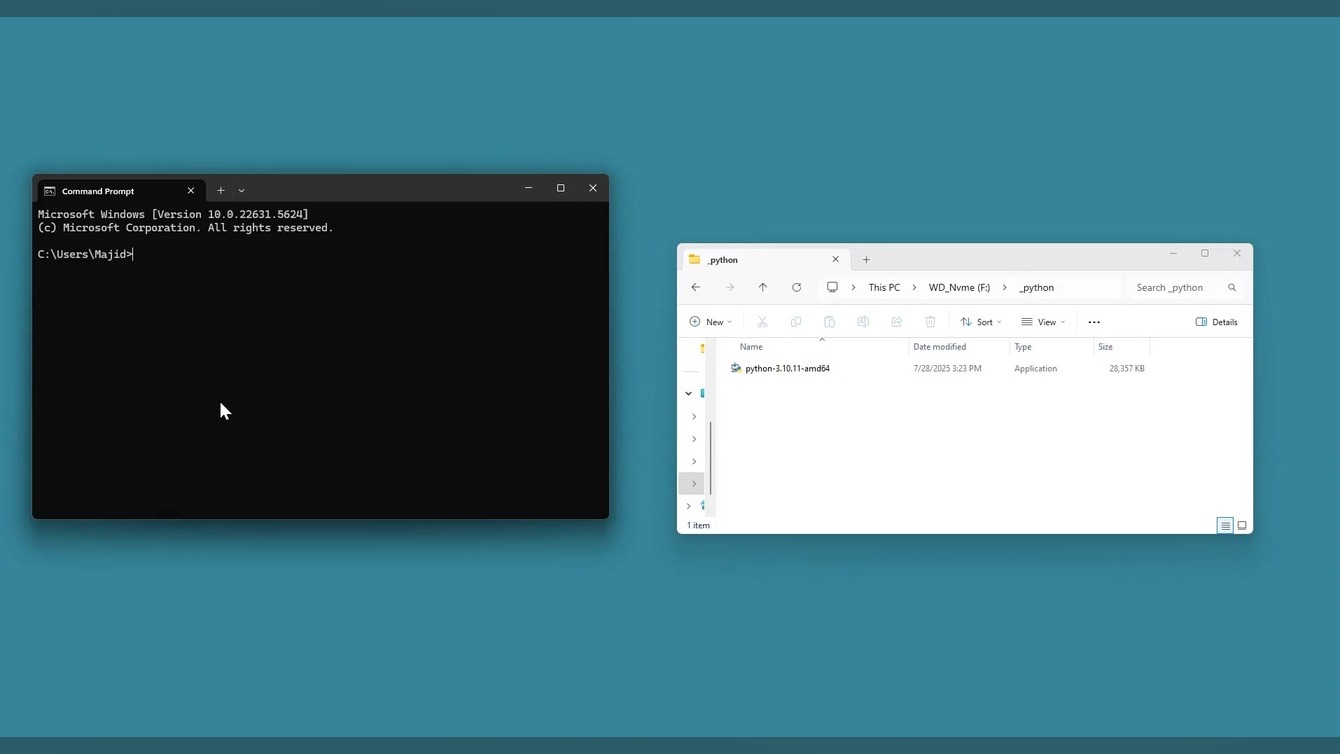Click the 1 item status bar text
The height and width of the screenshot is (754, 1340).
coord(698,526)
